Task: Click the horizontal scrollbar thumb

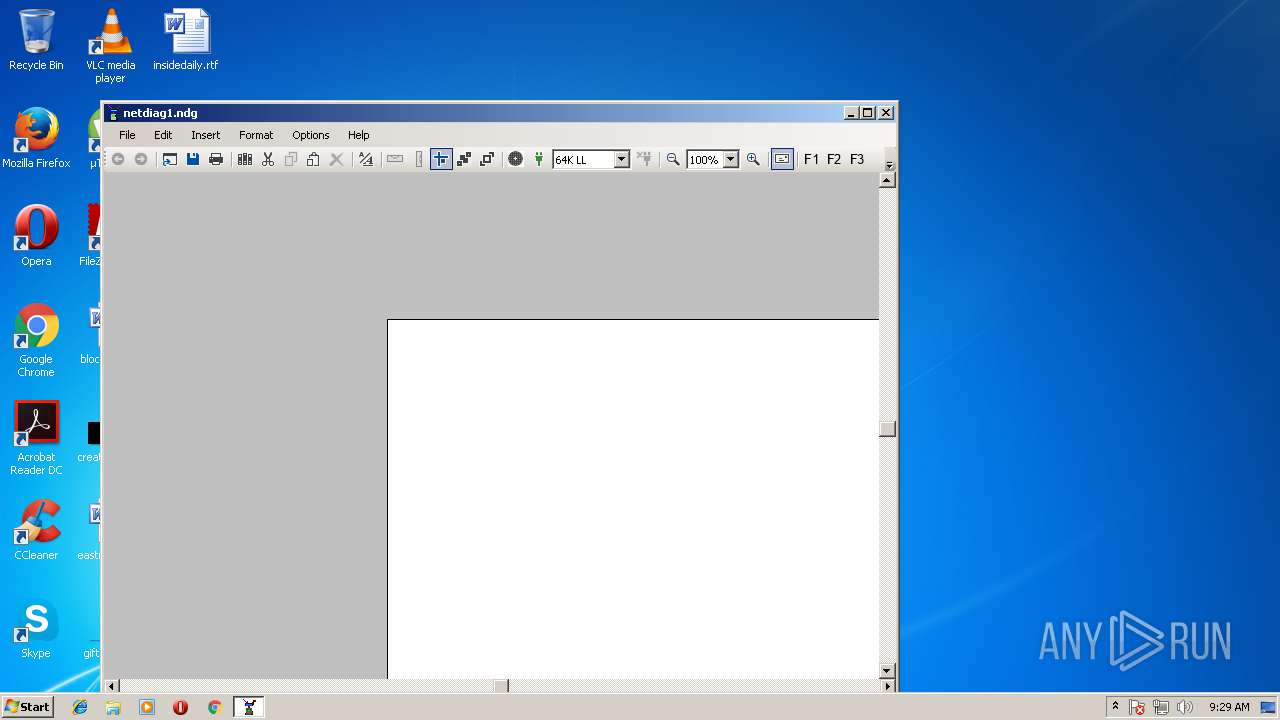Action: 502,686
